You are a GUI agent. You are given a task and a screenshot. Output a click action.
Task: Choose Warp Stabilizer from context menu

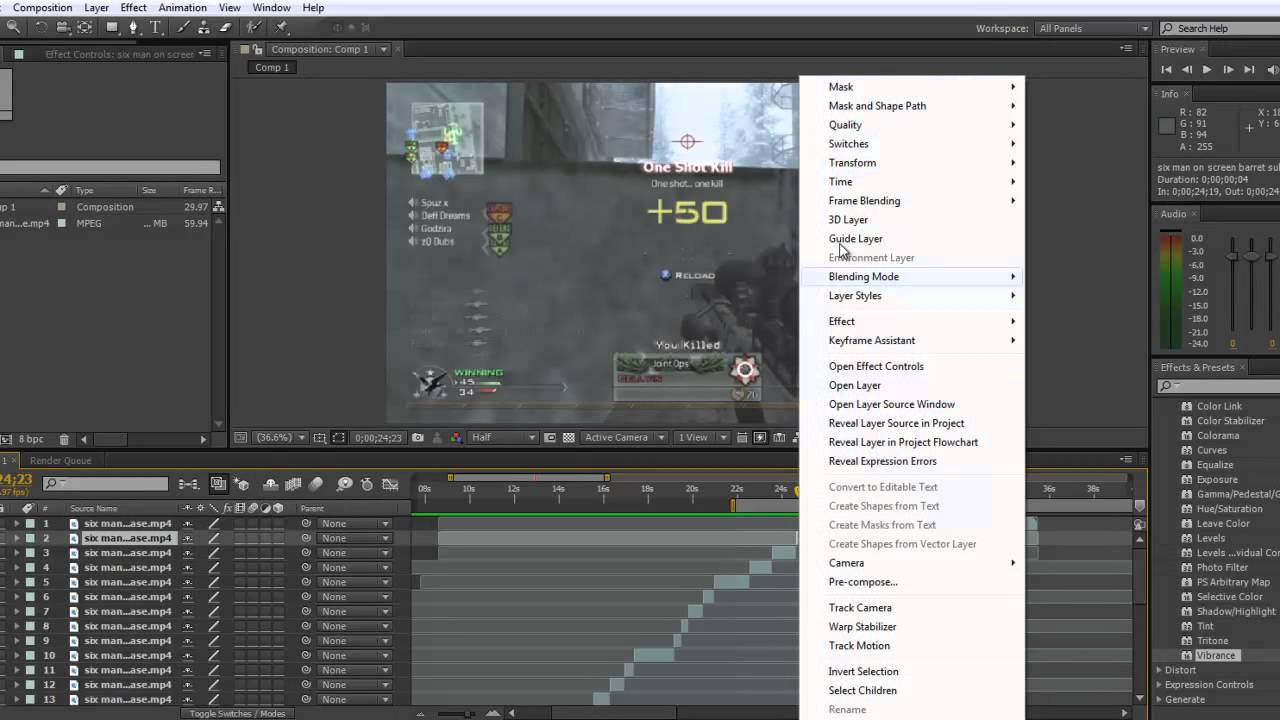[x=862, y=627]
